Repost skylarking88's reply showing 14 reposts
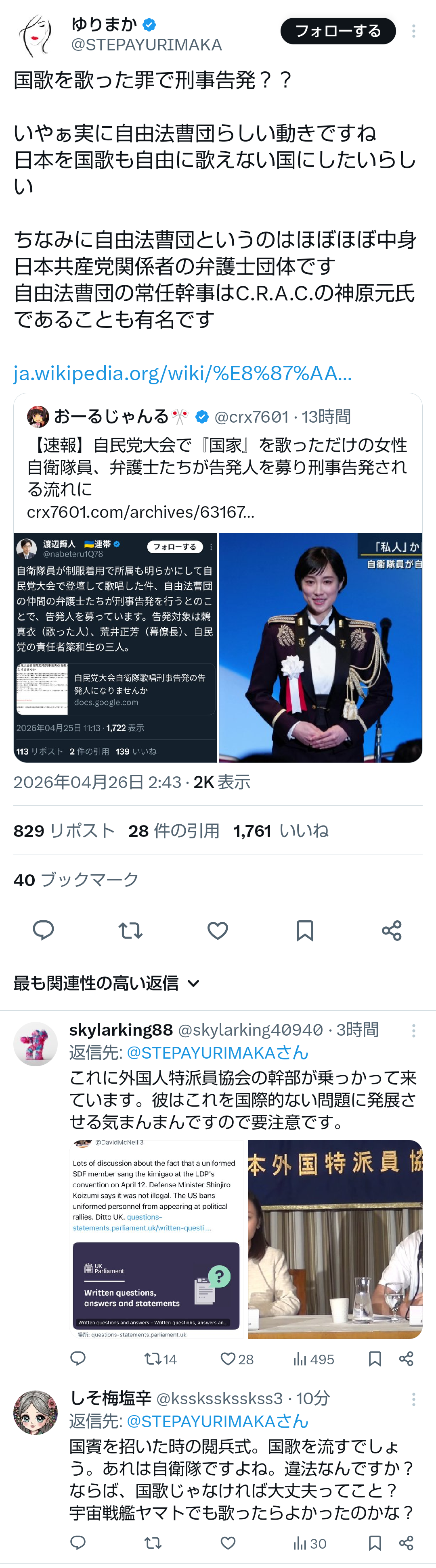This screenshot has width=436, height=1568. (x=160, y=1359)
